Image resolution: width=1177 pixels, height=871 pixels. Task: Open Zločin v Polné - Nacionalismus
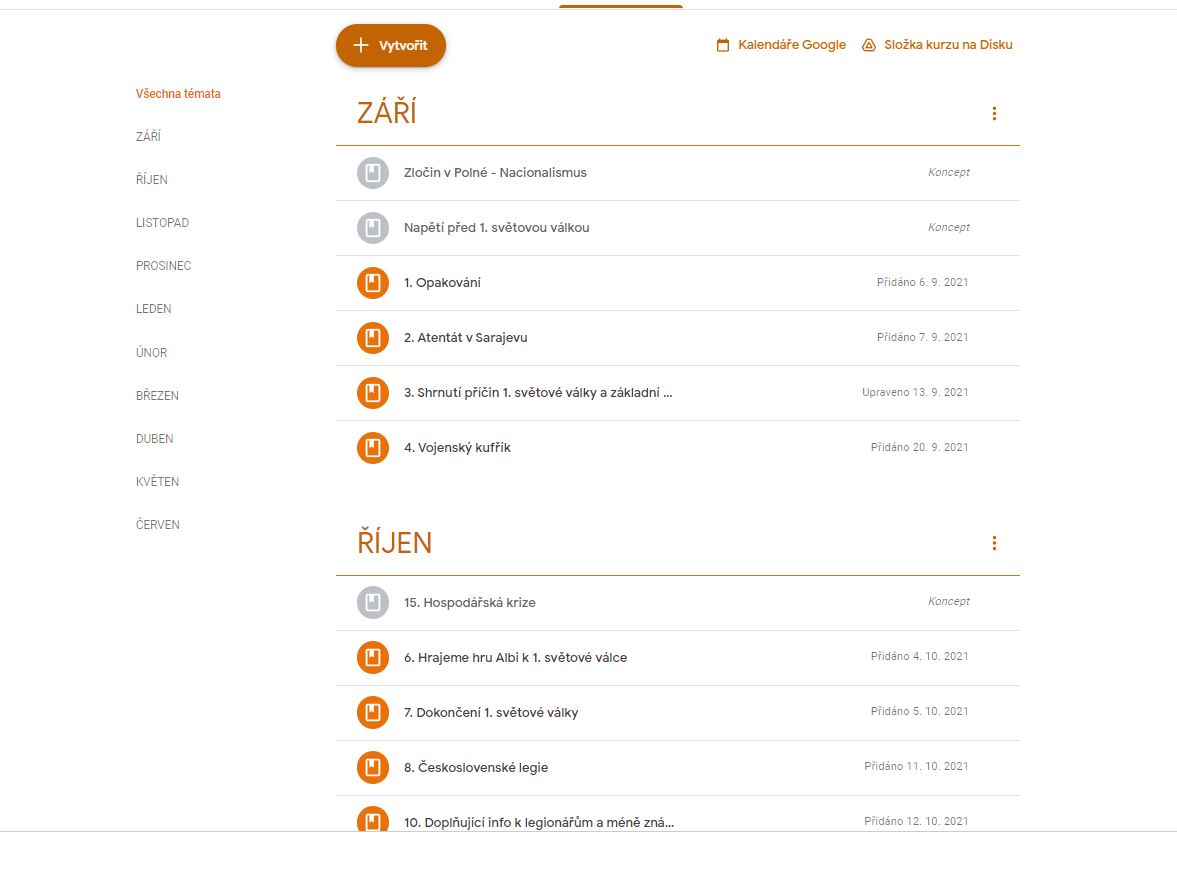(x=495, y=173)
